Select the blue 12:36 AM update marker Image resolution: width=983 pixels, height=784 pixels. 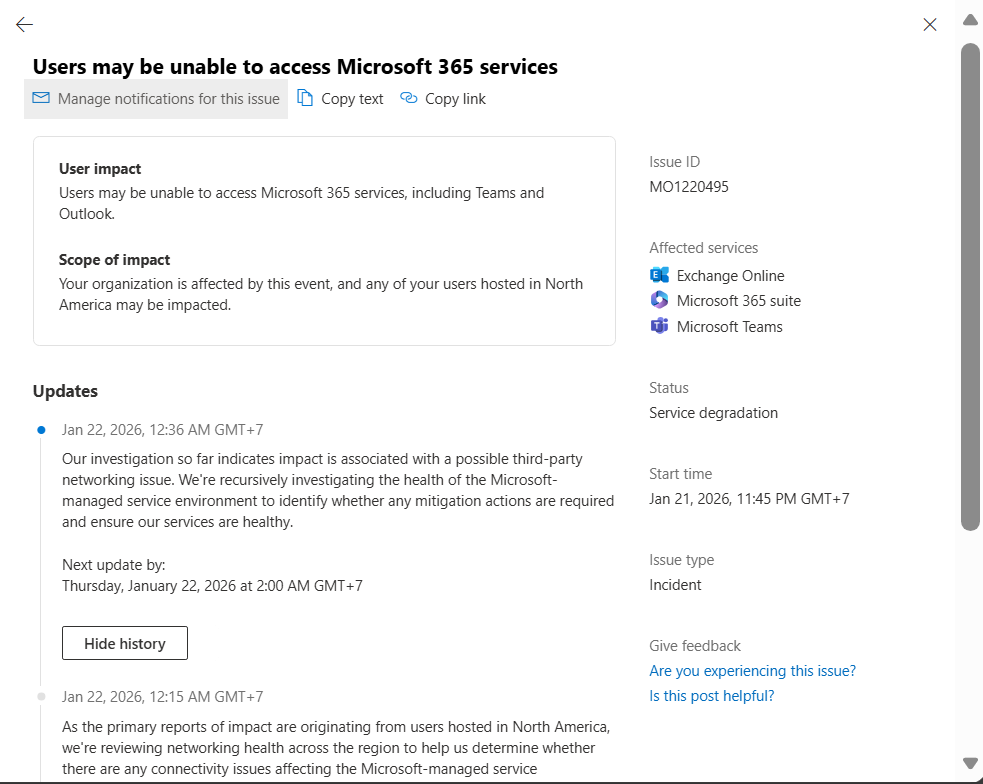41,430
